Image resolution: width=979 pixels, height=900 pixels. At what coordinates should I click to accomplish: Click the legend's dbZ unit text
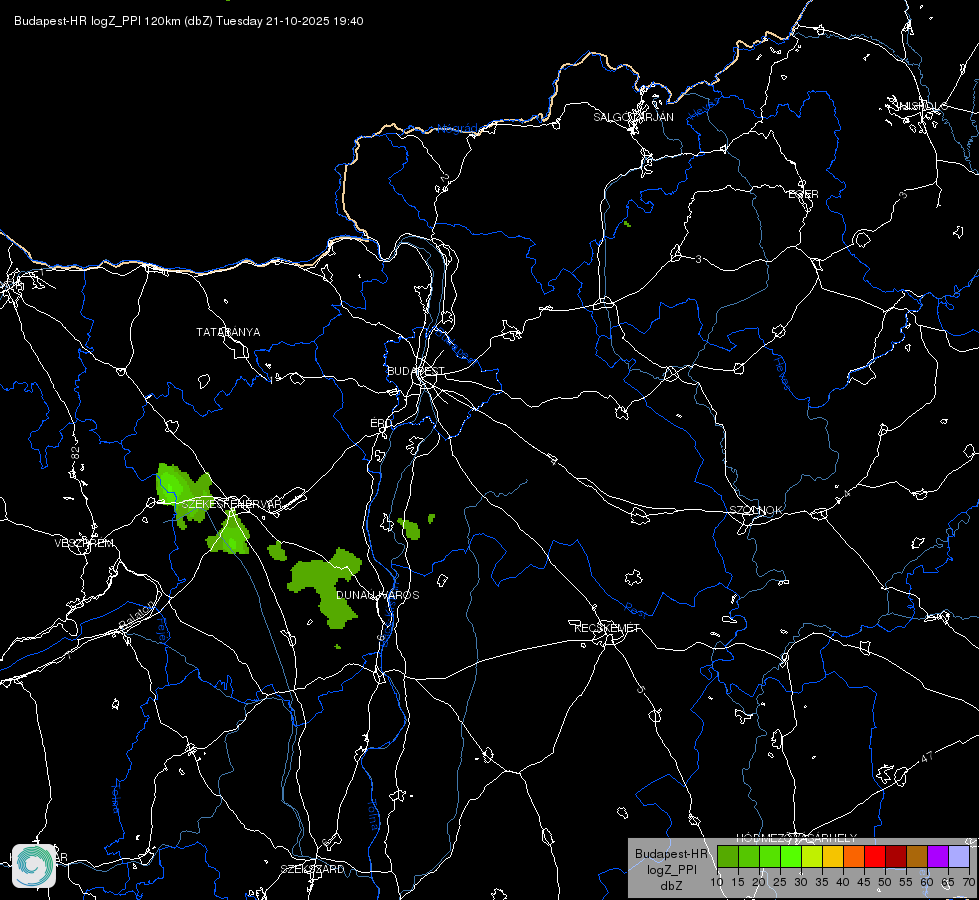pos(671,886)
